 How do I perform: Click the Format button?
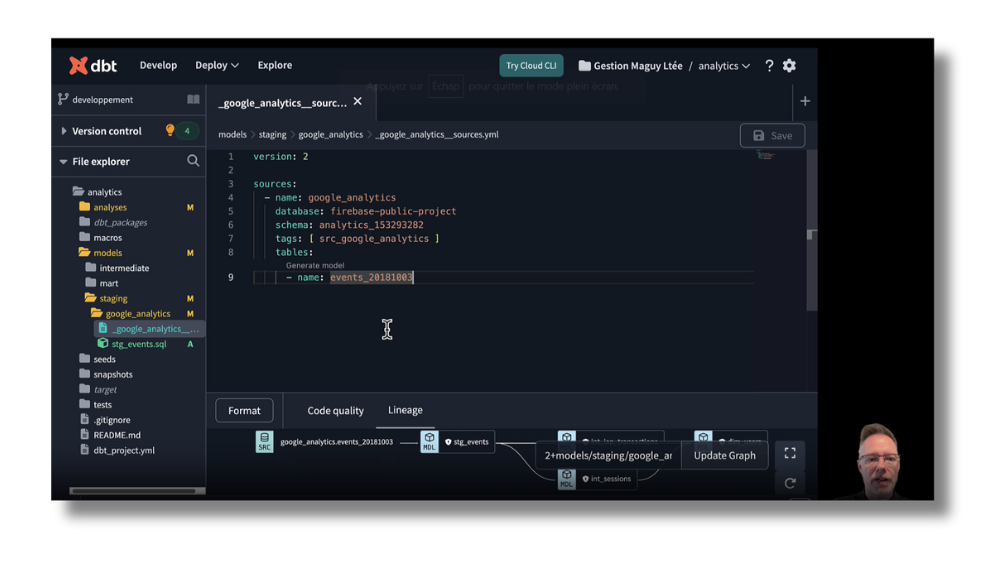(x=244, y=411)
